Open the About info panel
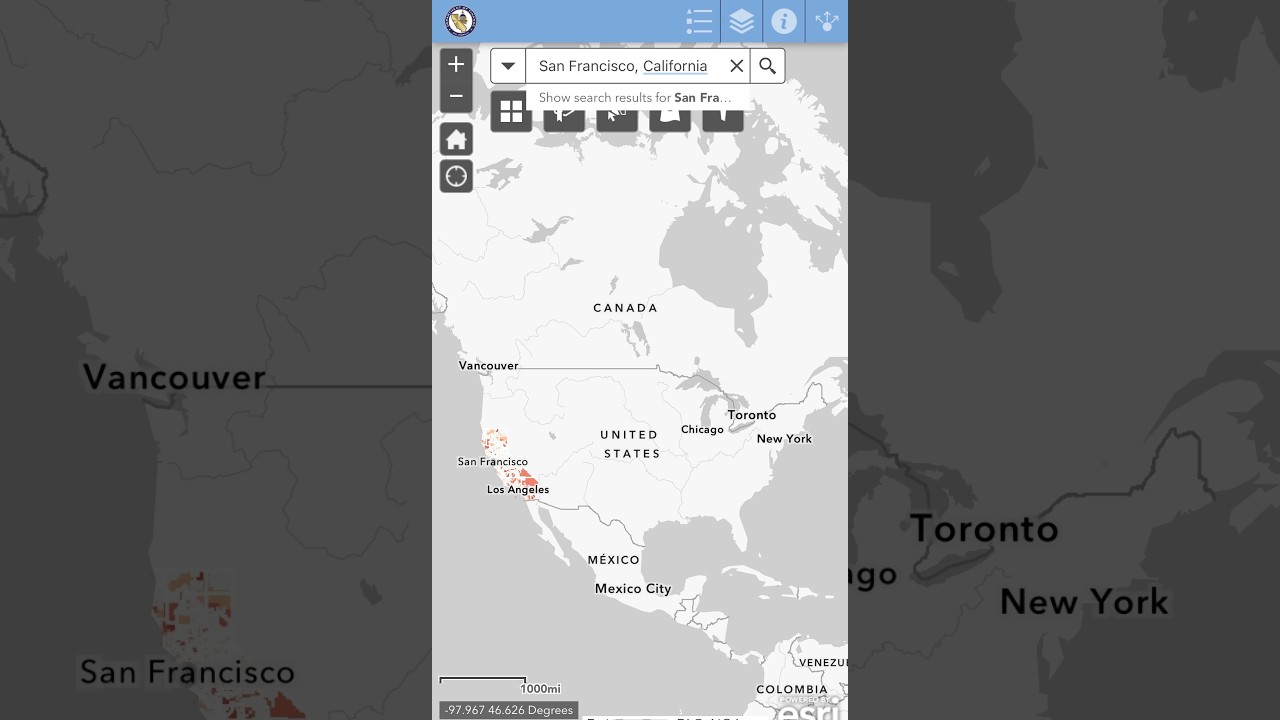The image size is (1280, 720). pos(784,21)
